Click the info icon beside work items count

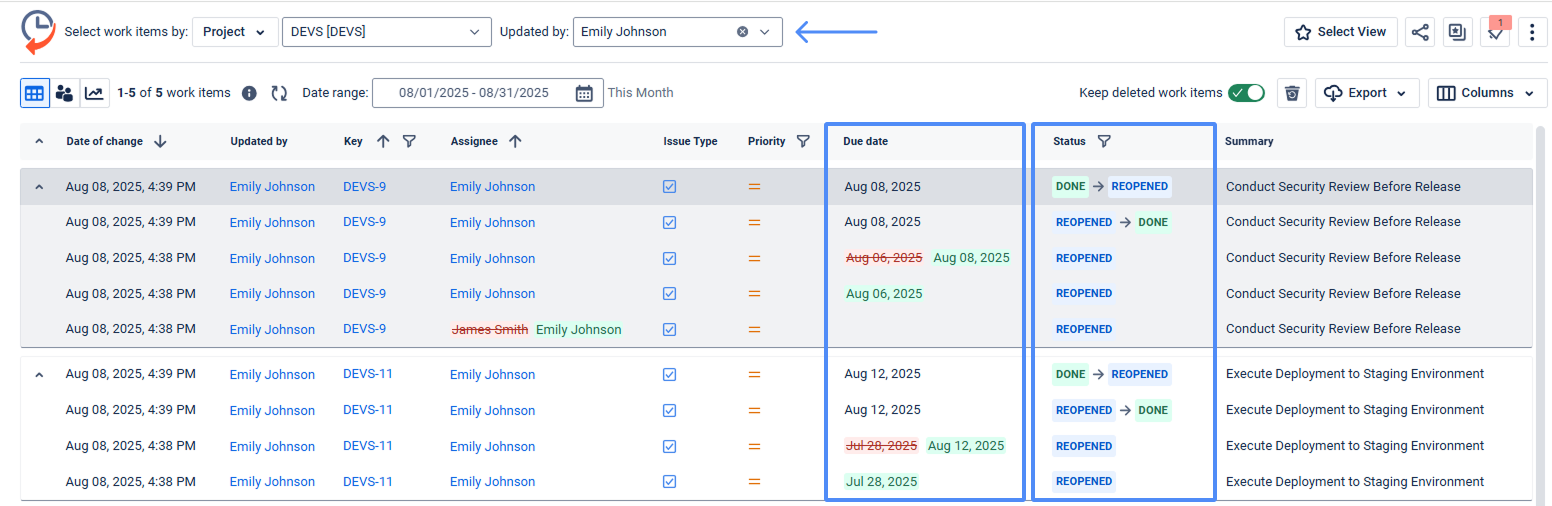tap(250, 93)
